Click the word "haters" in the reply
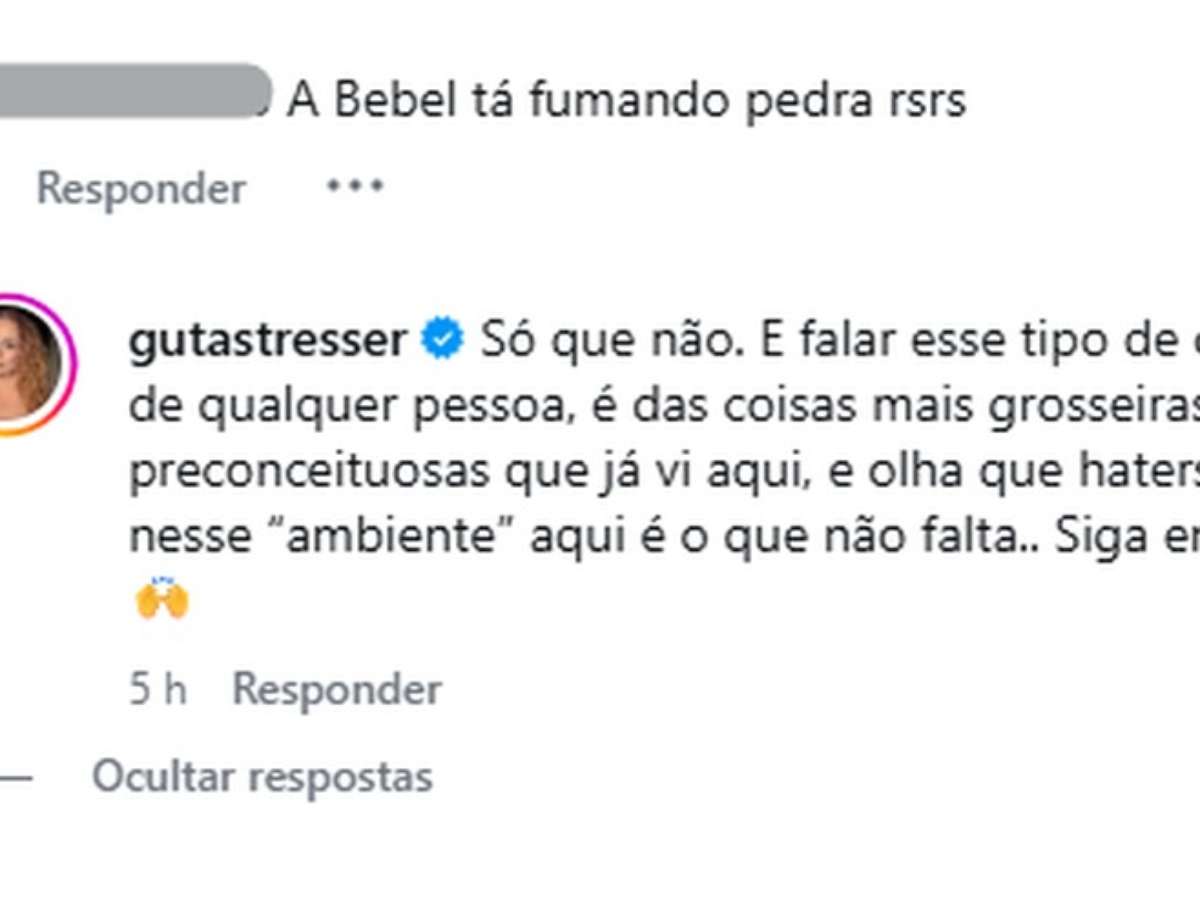 [1140, 472]
